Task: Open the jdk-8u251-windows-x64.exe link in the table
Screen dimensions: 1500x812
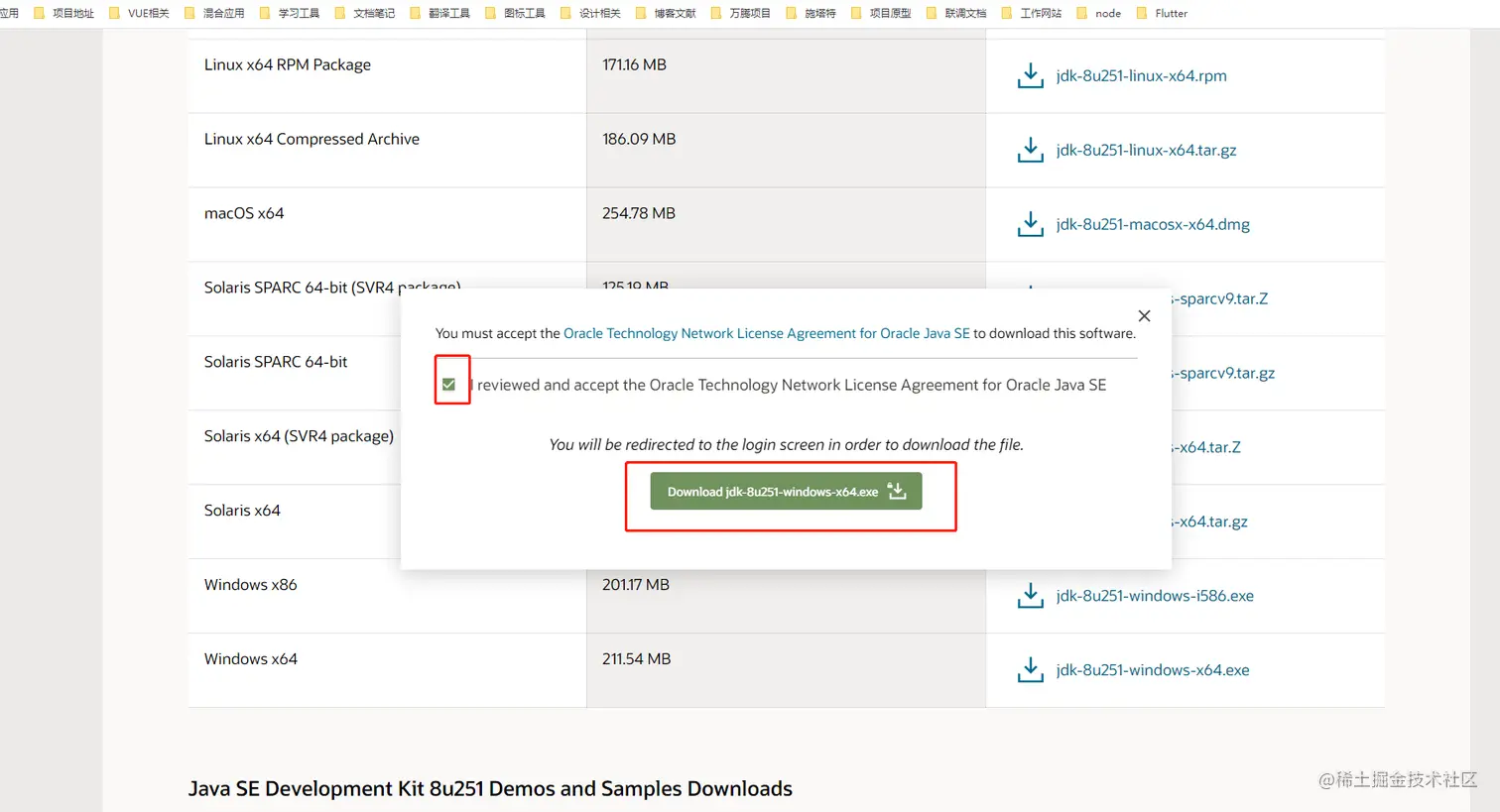Action: click(1153, 670)
